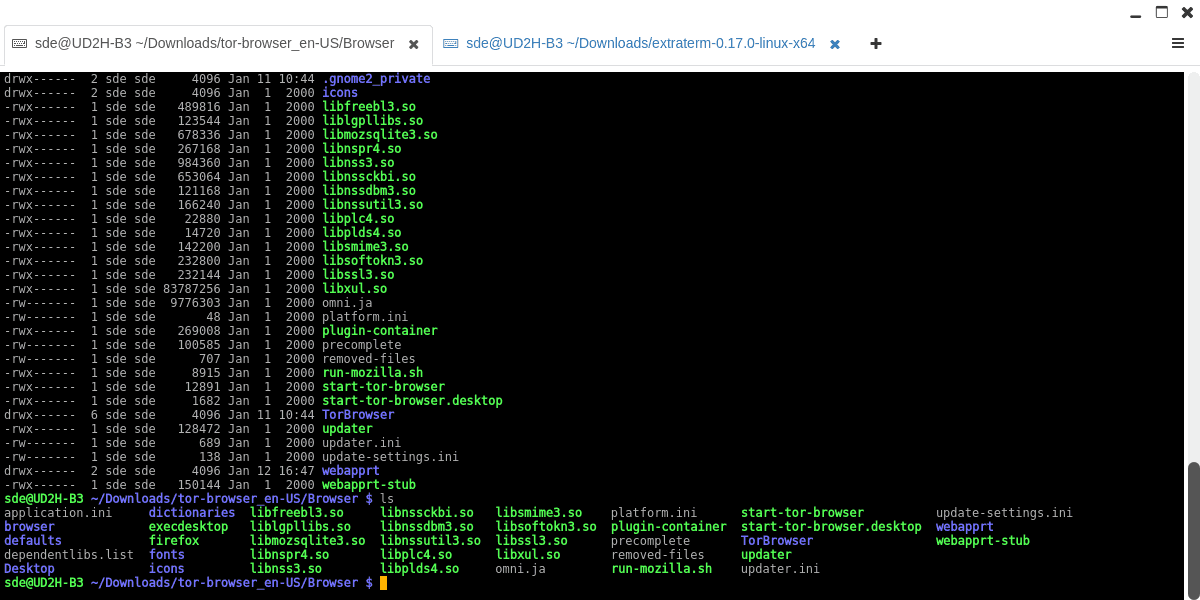This screenshot has height=600, width=1200.
Task: Click platform.ini in long listing
Action: coord(365,317)
